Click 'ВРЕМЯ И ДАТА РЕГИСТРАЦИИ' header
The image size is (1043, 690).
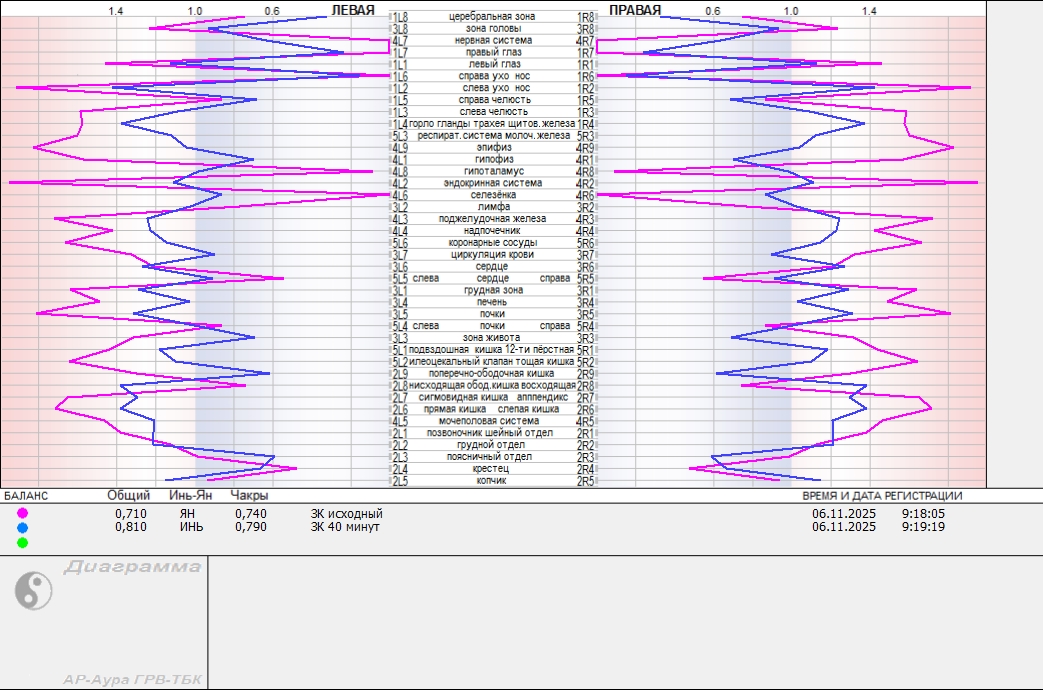pos(882,496)
